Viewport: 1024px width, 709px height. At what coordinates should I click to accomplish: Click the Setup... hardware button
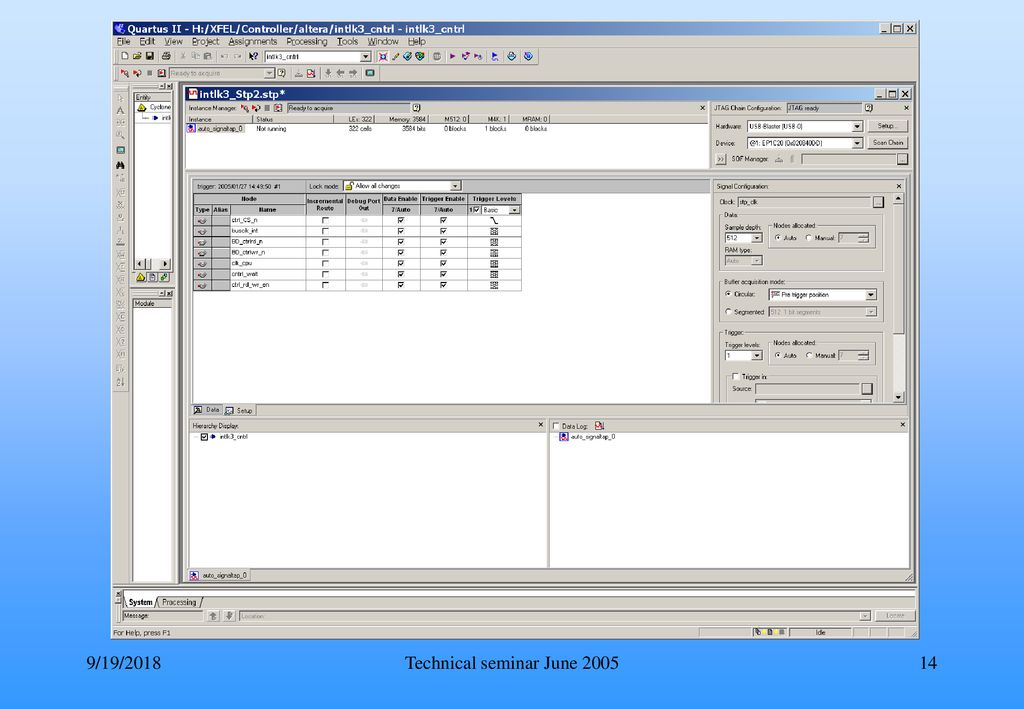click(x=888, y=126)
